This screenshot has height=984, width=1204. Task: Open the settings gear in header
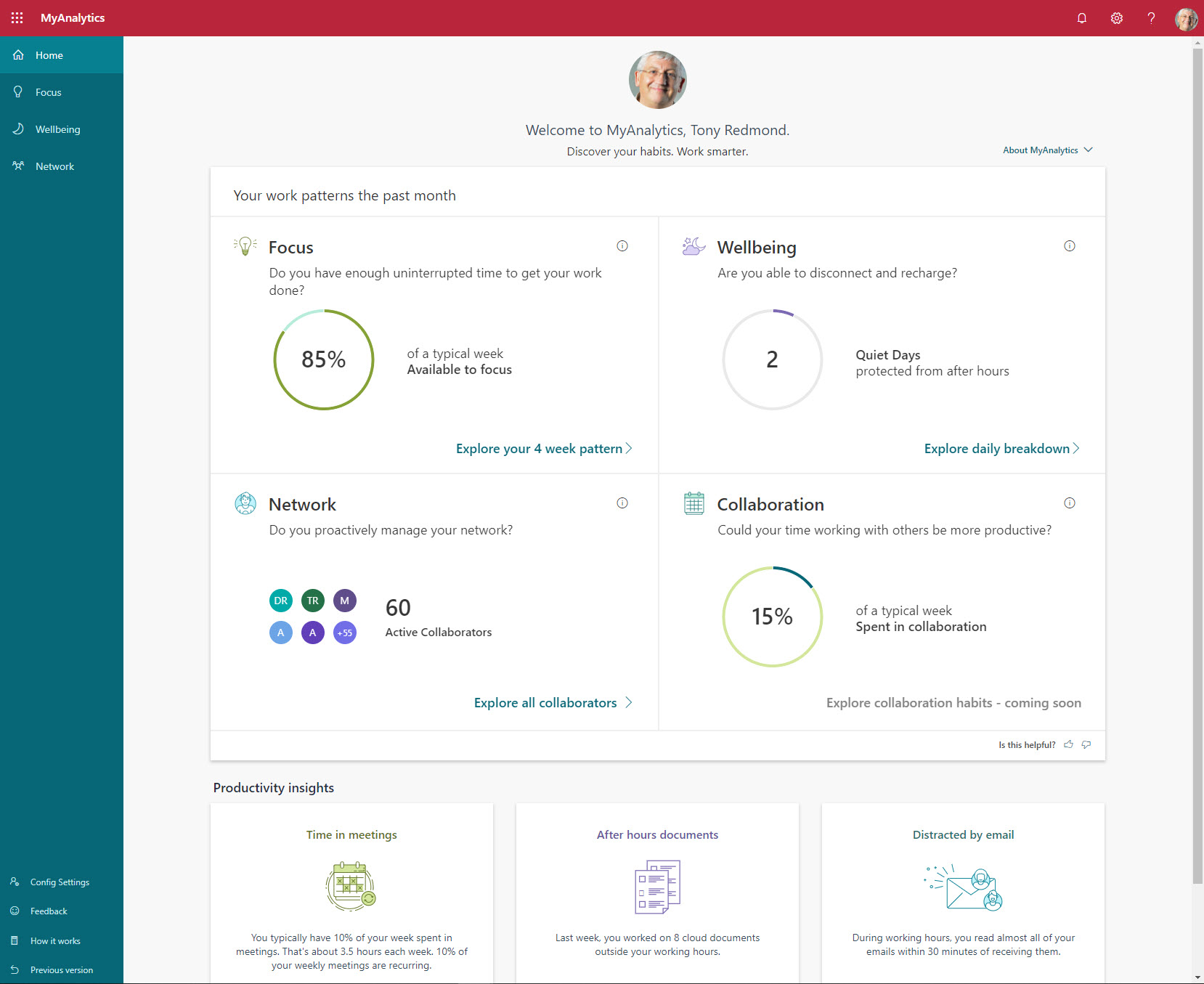pos(1117,18)
